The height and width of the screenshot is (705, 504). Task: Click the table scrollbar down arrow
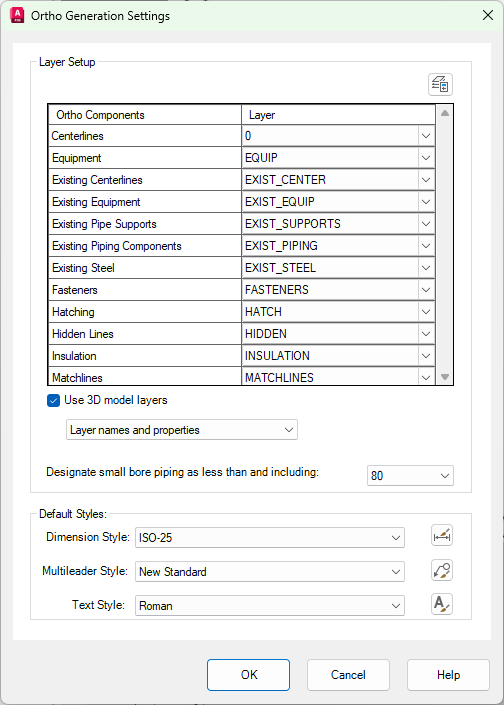pos(445,377)
